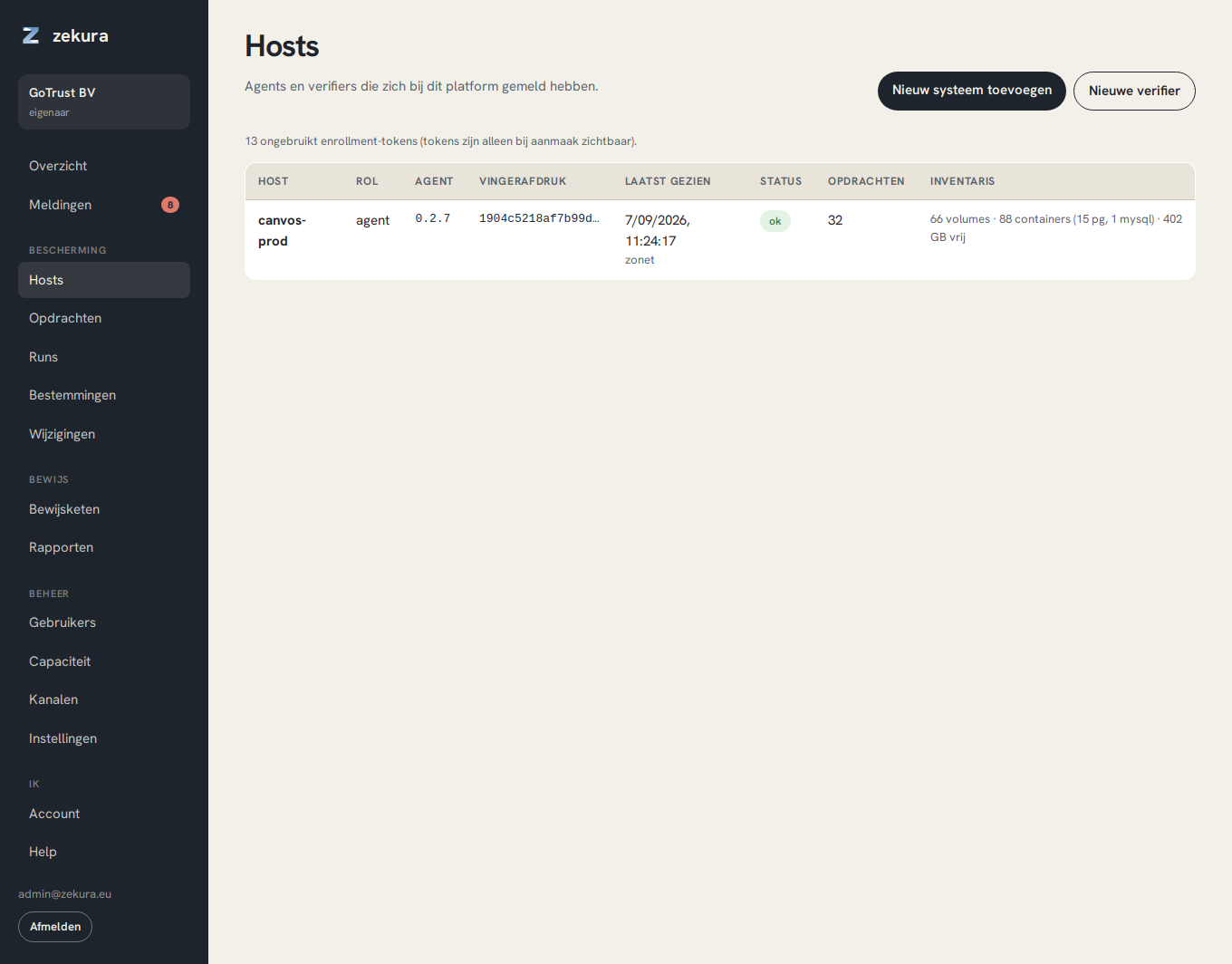This screenshot has width=1232, height=964.
Task: Open the Help page
Action: click(x=104, y=852)
